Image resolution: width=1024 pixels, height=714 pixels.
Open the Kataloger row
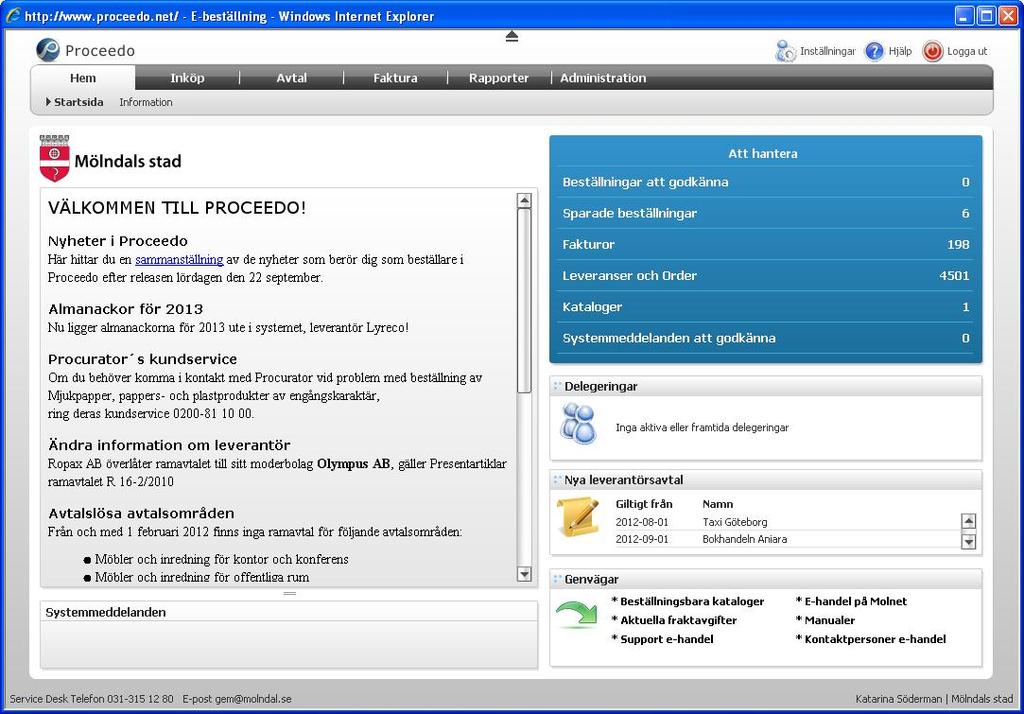tap(766, 306)
